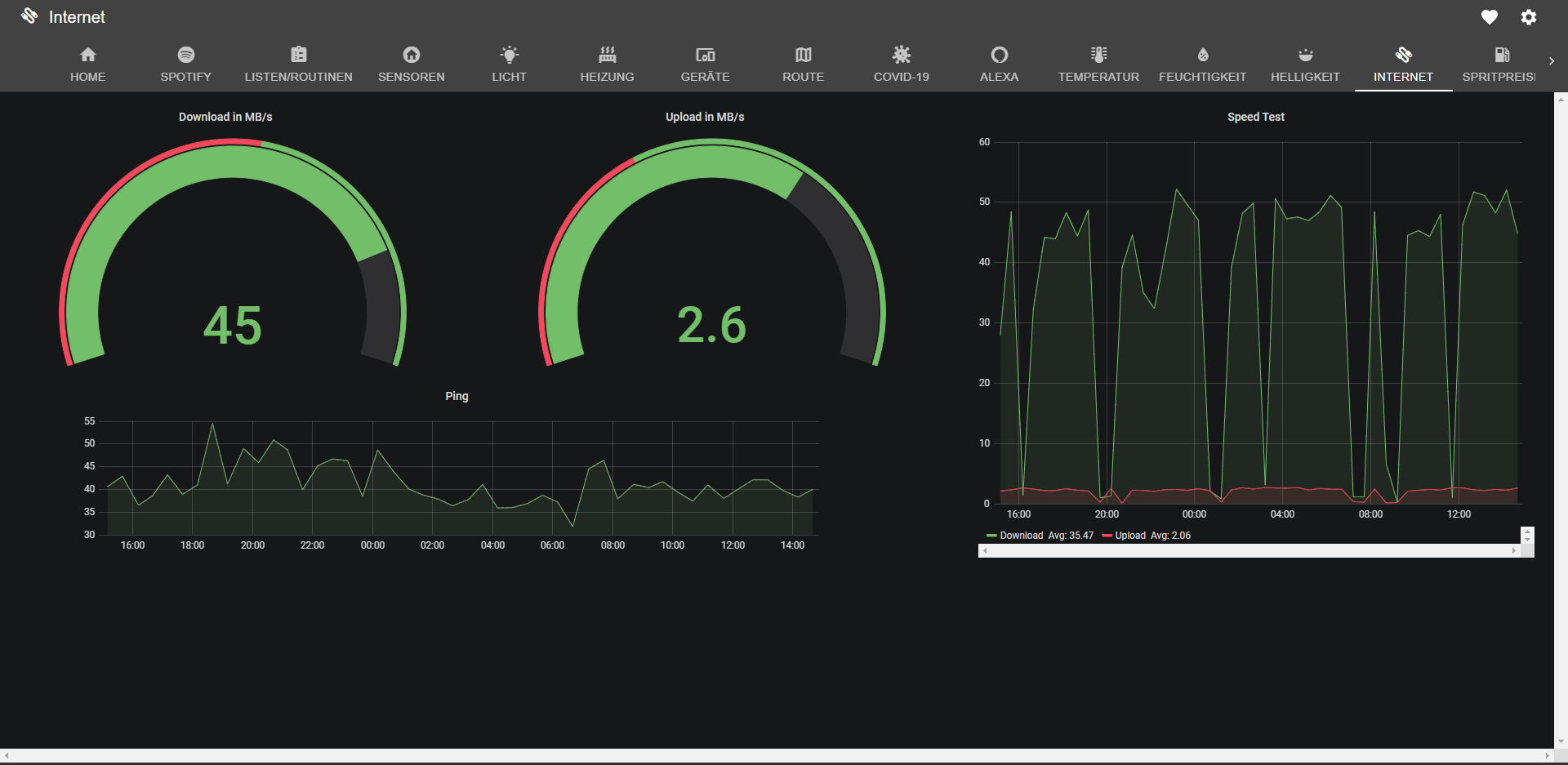Click the Geräte devices icon
This screenshot has width=1568, height=765.
tap(706, 55)
